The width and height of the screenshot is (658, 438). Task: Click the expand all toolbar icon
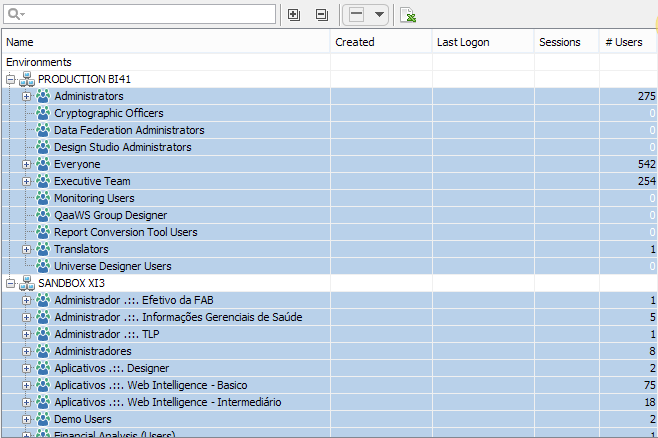pyautogui.click(x=294, y=15)
